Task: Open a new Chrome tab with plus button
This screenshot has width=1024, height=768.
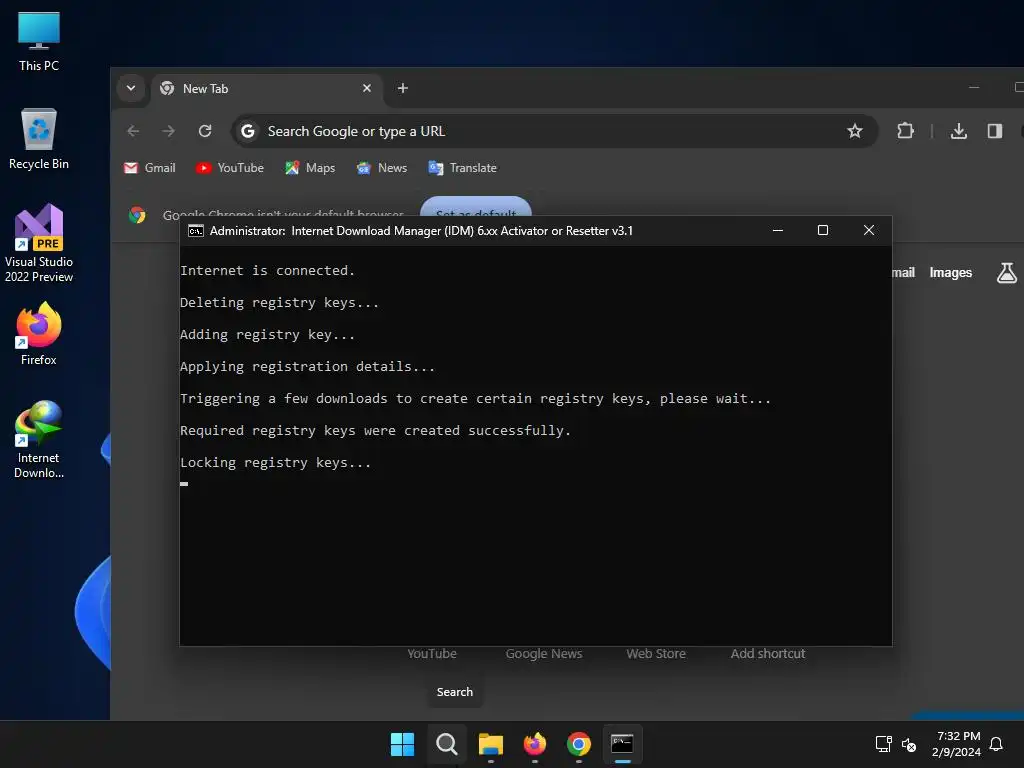Action: pyautogui.click(x=403, y=88)
